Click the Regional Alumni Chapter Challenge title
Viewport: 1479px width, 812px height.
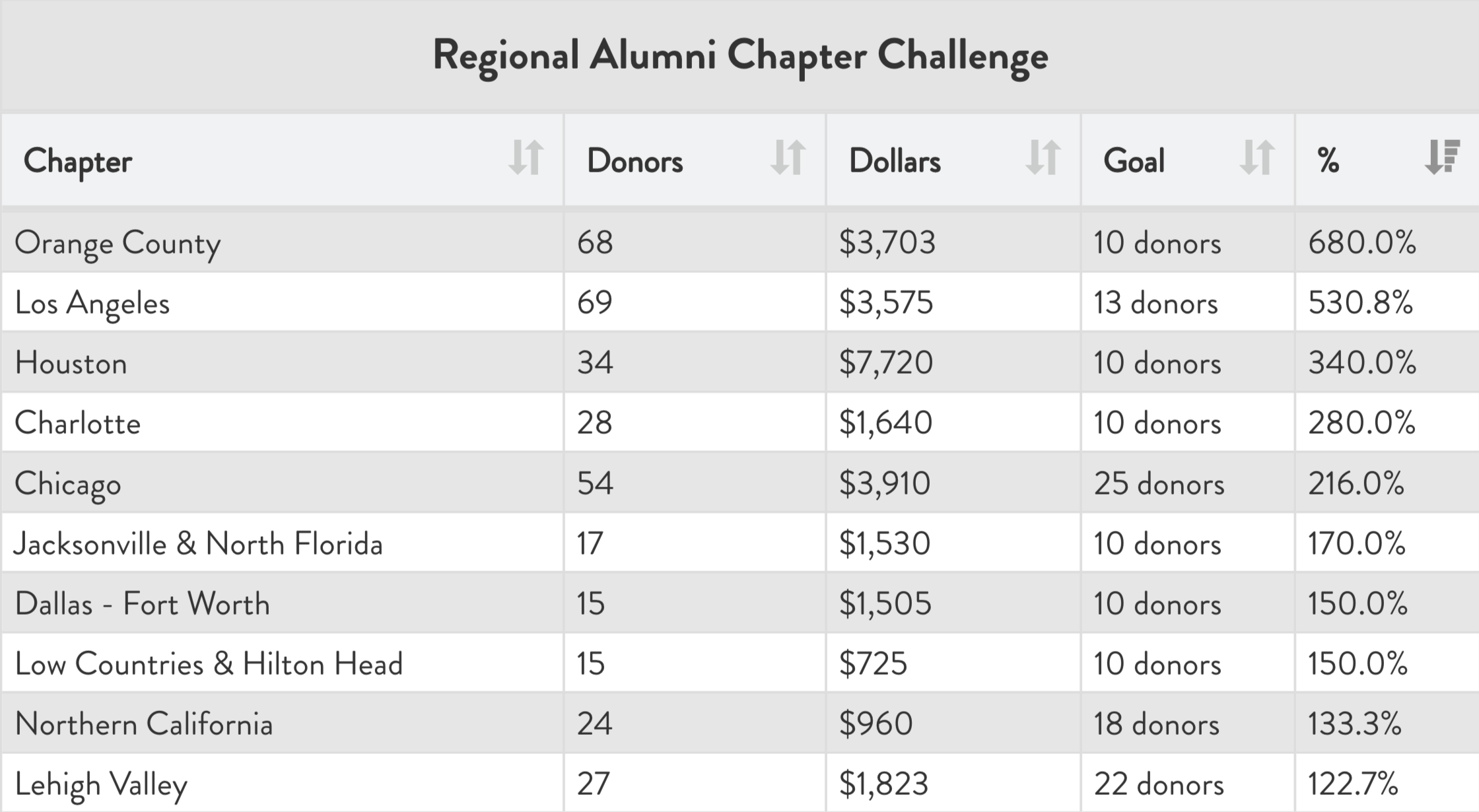pyautogui.click(x=740, y=55)
